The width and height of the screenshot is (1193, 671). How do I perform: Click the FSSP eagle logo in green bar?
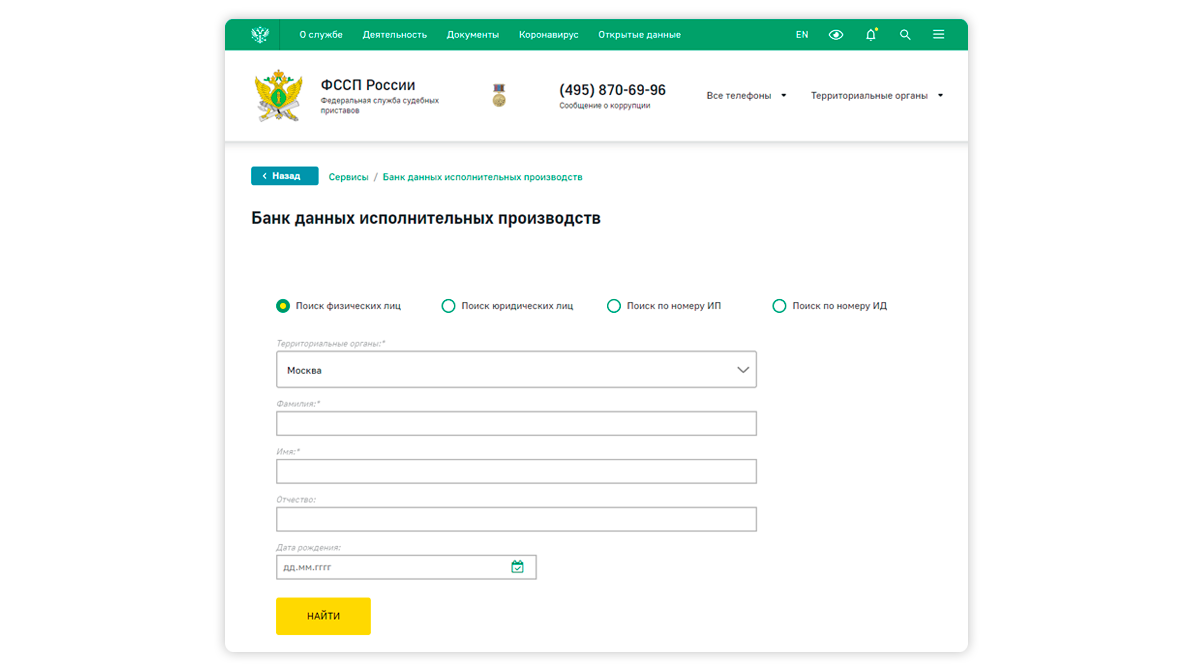(x=260, y=35)
